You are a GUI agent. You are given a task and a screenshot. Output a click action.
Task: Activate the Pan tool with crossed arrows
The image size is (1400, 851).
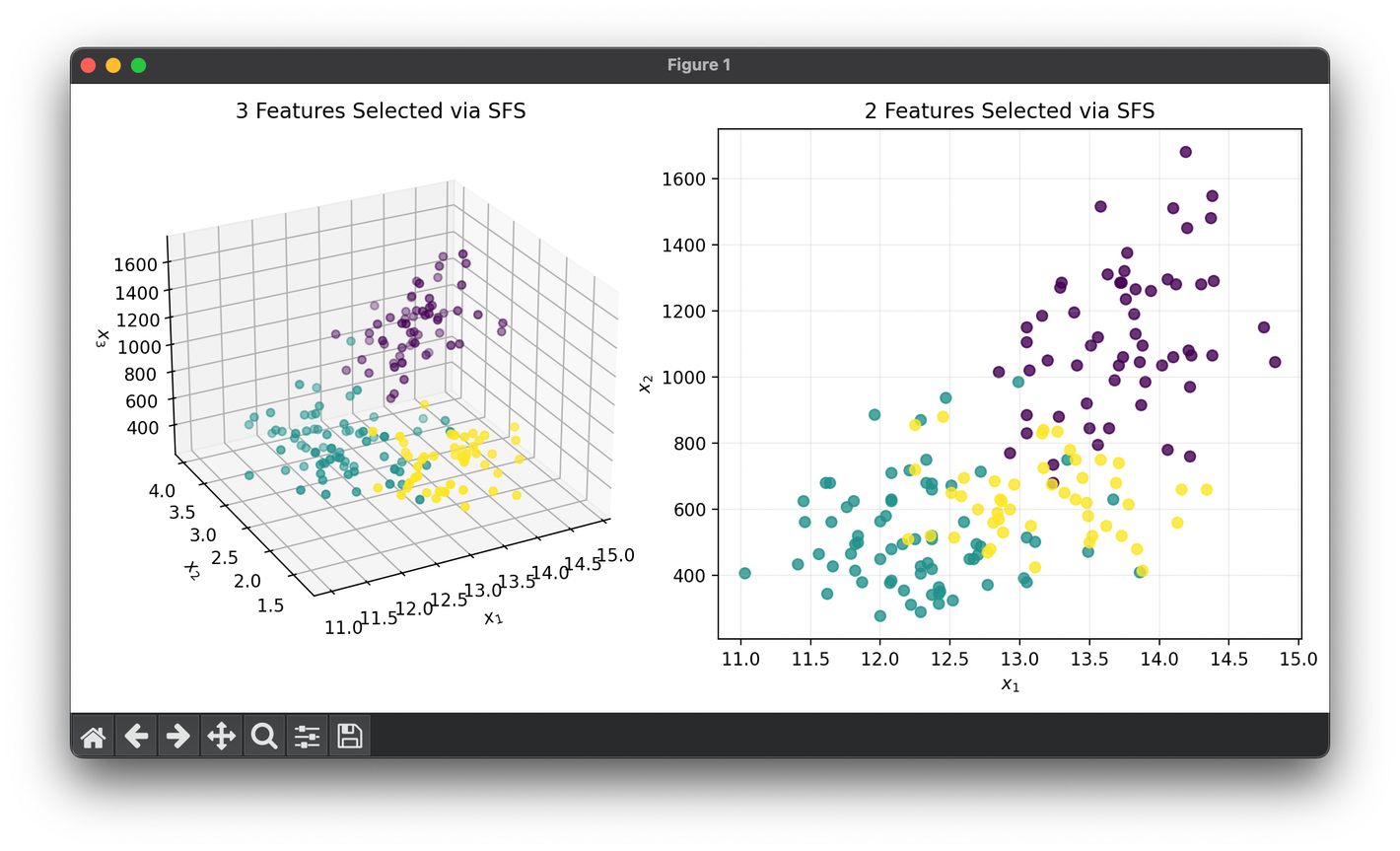point(221,736)
